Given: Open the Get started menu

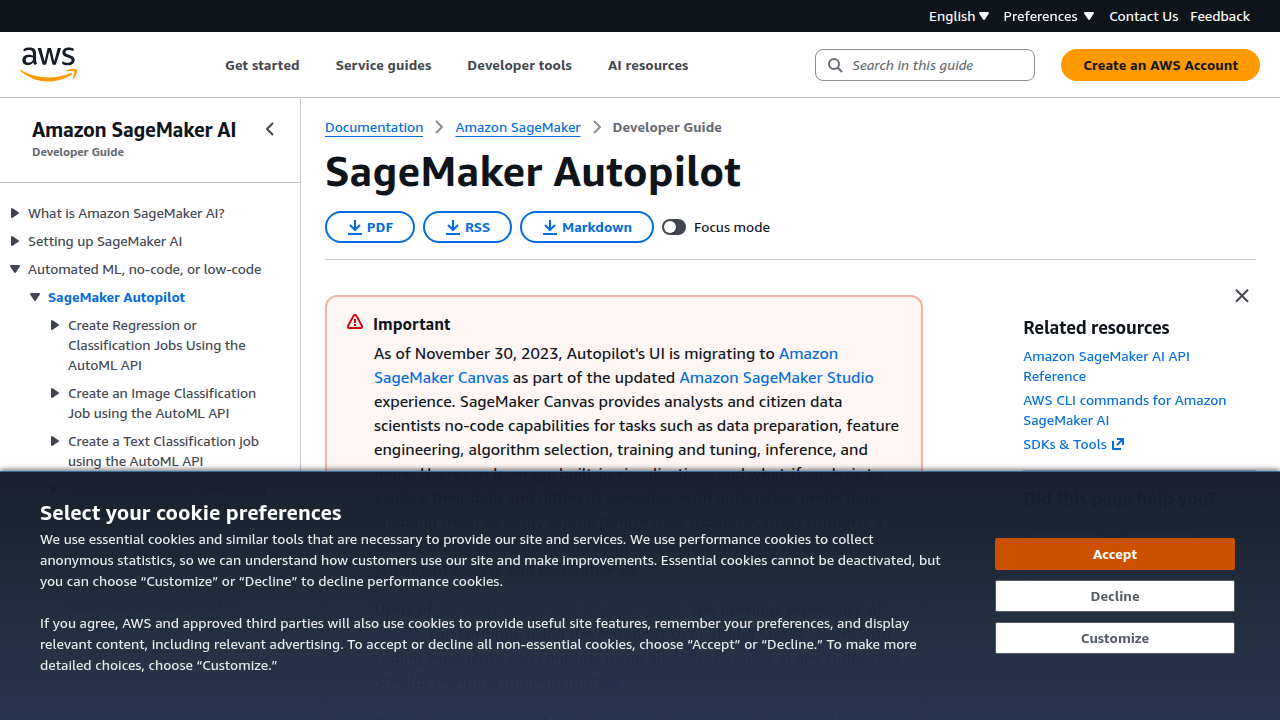Looking at the screenshot, I should click(262, 65).
